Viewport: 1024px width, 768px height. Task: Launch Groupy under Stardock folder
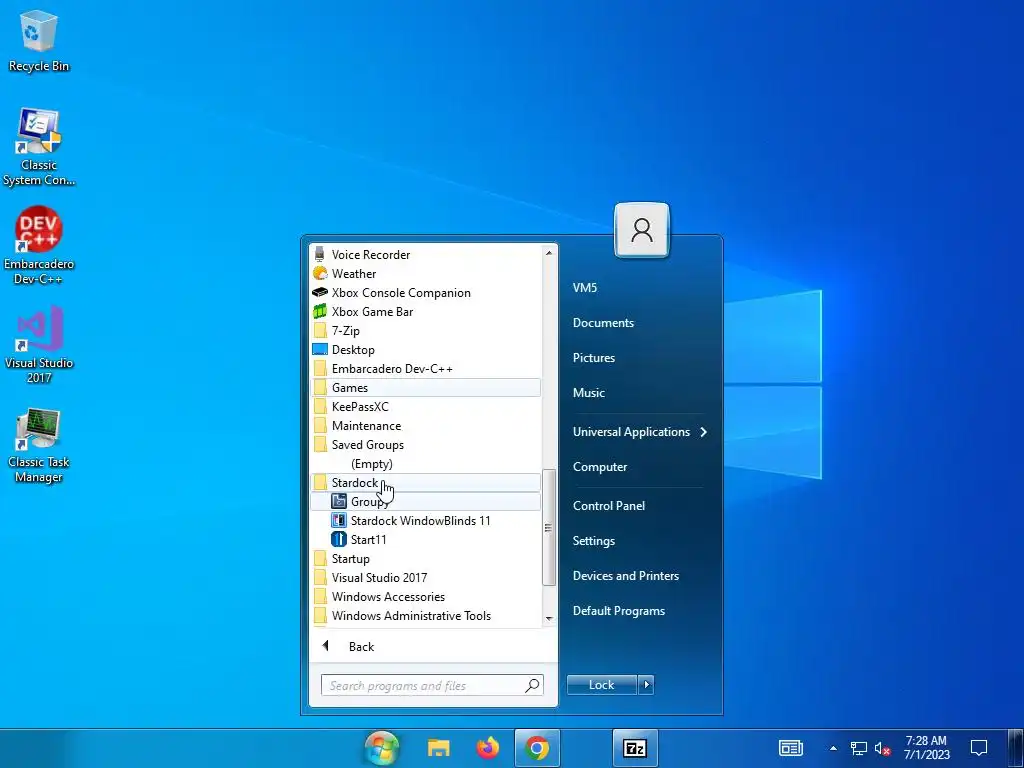click(x=426, y=502)
